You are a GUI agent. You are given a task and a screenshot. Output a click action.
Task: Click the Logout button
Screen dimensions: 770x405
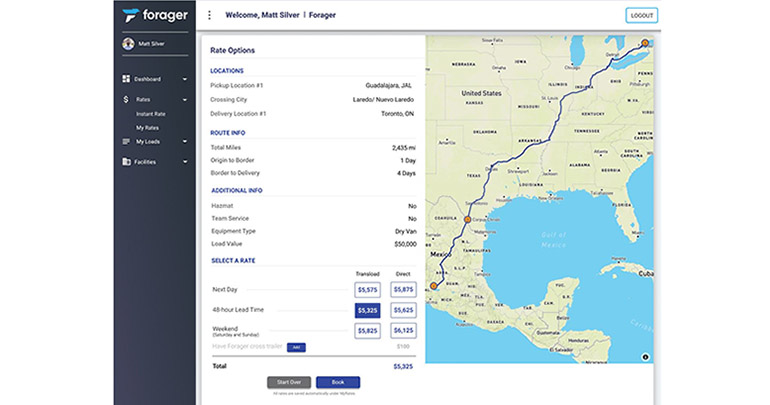[x=641, y=15]
